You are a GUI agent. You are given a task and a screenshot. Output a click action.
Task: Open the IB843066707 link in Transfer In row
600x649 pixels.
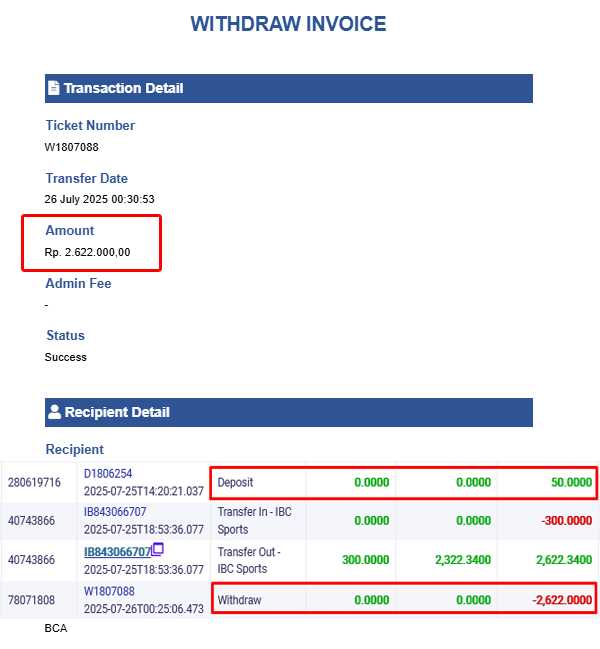(115, 512)
